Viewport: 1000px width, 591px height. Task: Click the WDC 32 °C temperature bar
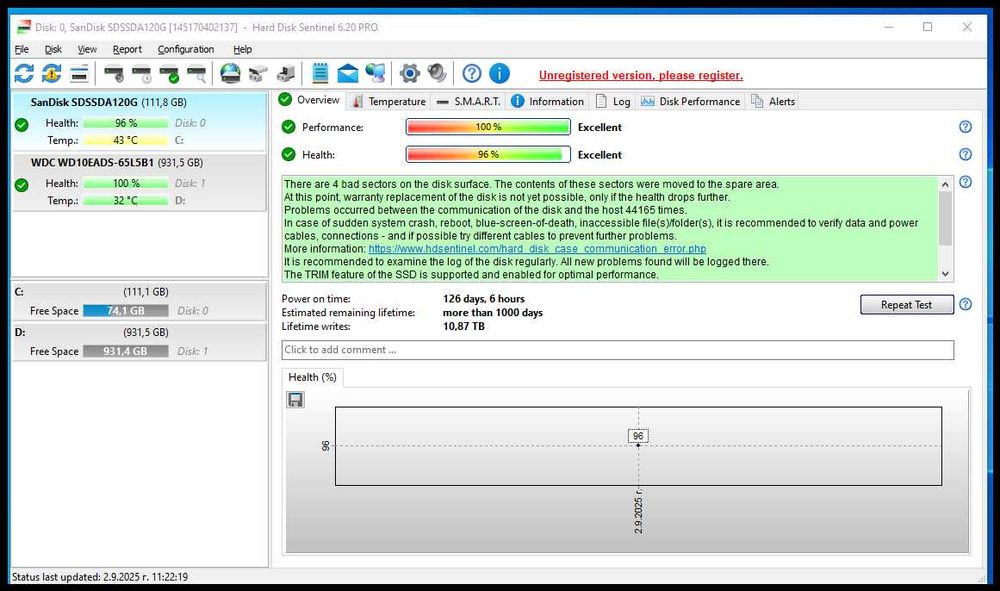(x=126, y=201)
